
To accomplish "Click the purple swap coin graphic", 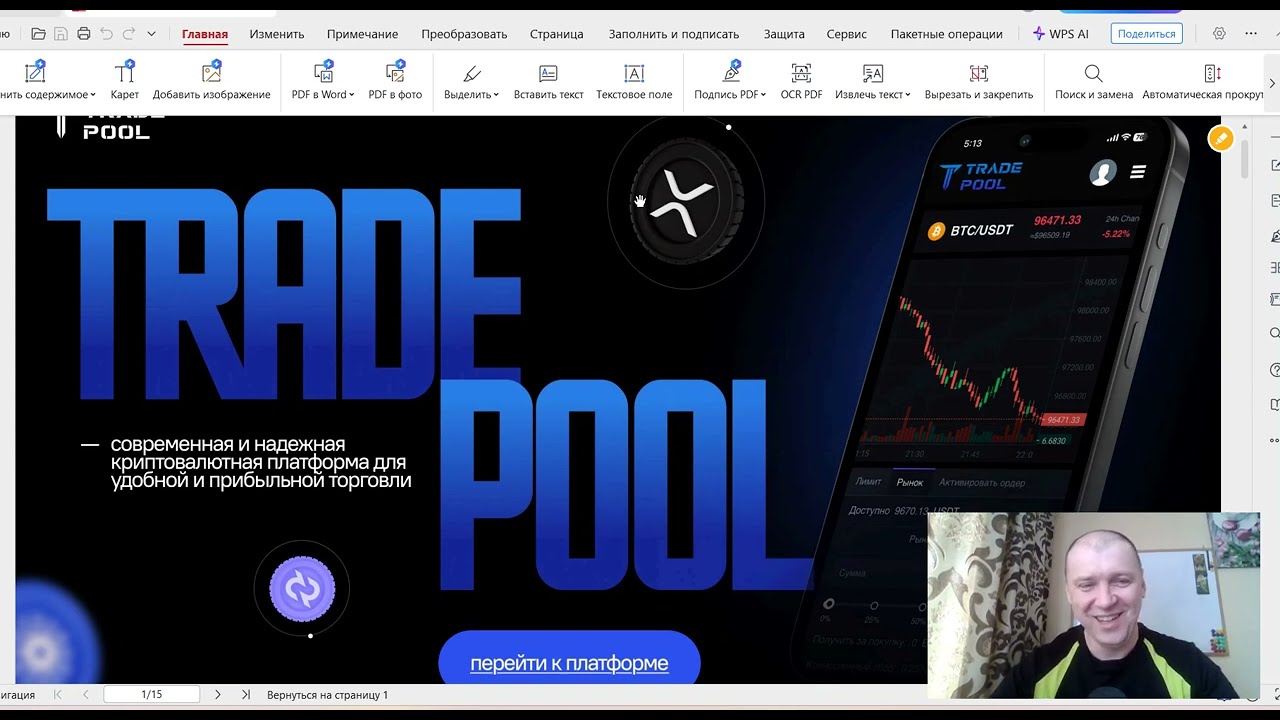I will [x=302, y=589].
